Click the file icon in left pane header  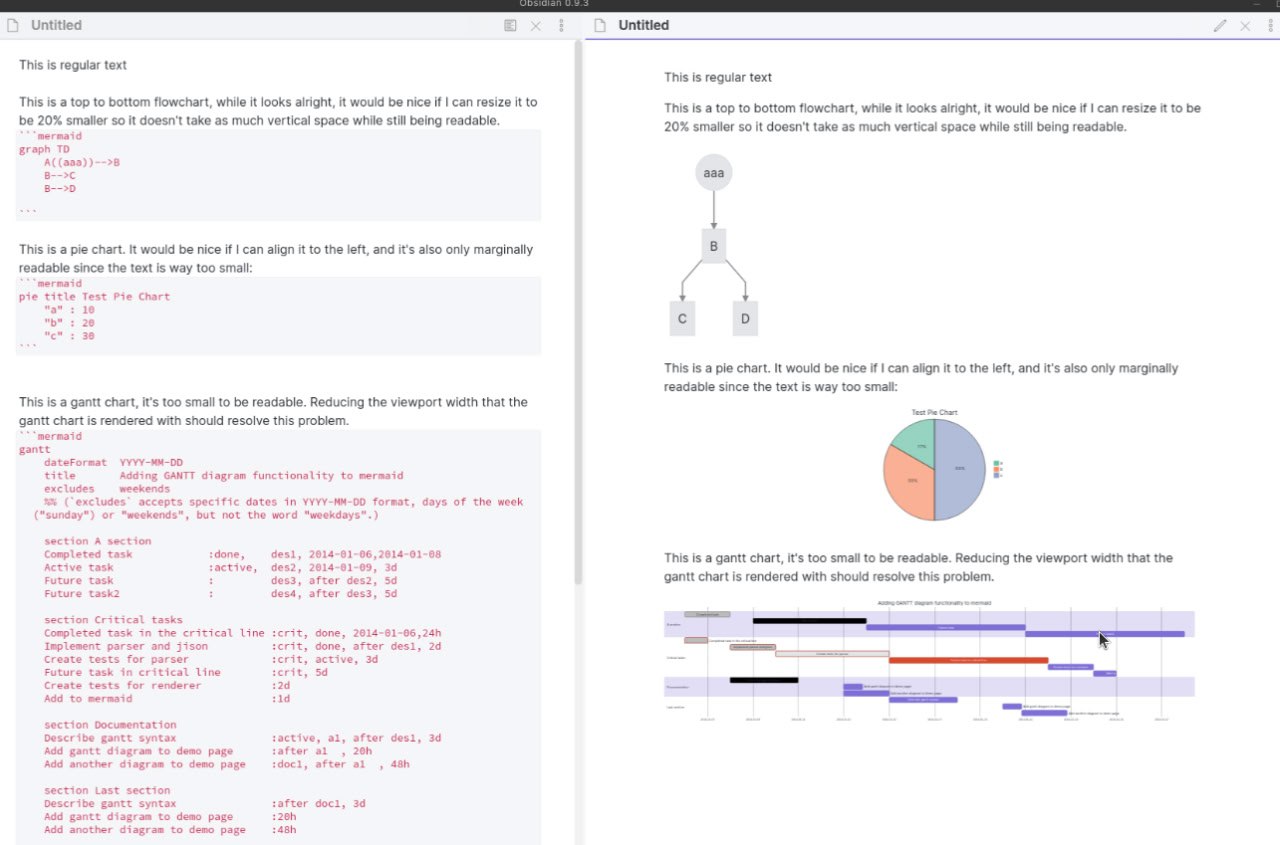tap(13, 26)
